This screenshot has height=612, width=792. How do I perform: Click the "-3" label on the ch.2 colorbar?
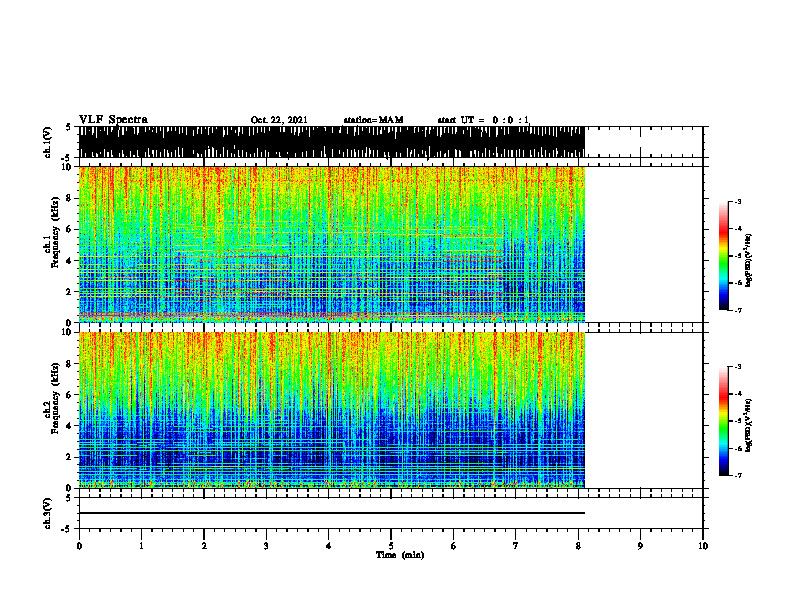(x=737, y=367)
